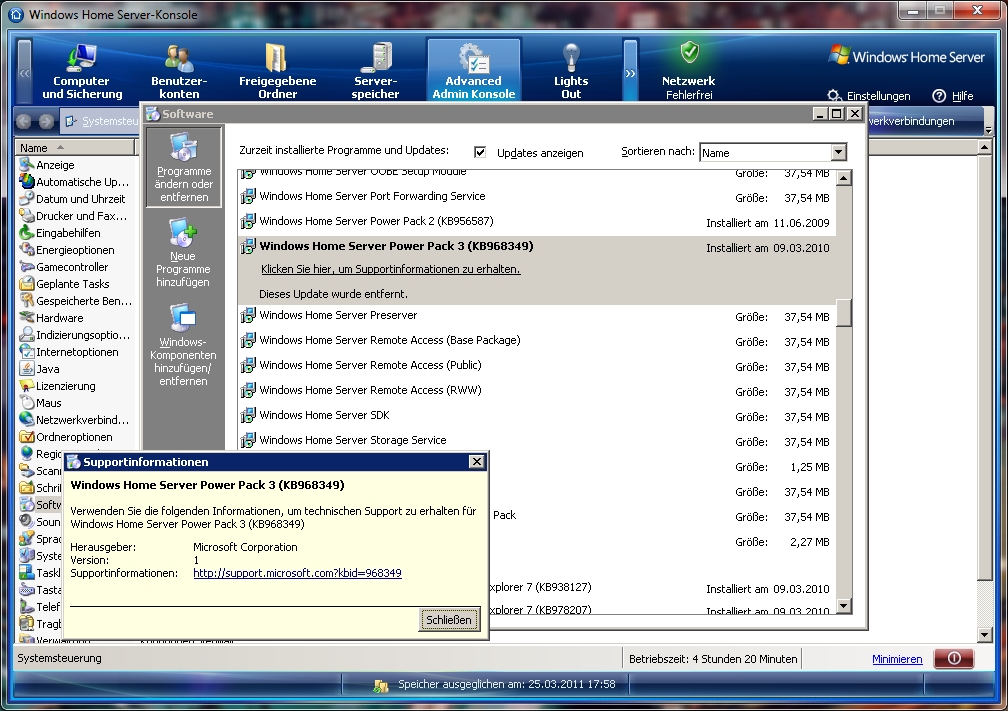Open Lights Out tab

(x=571, y=71)
